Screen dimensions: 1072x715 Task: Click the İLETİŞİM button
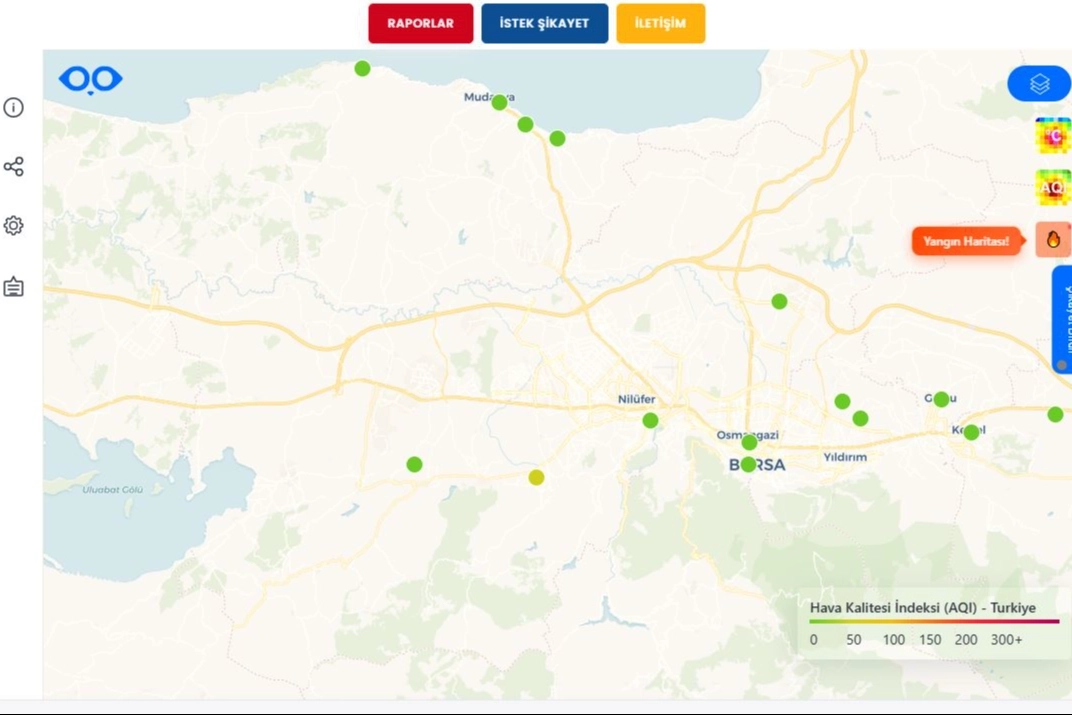660,24
